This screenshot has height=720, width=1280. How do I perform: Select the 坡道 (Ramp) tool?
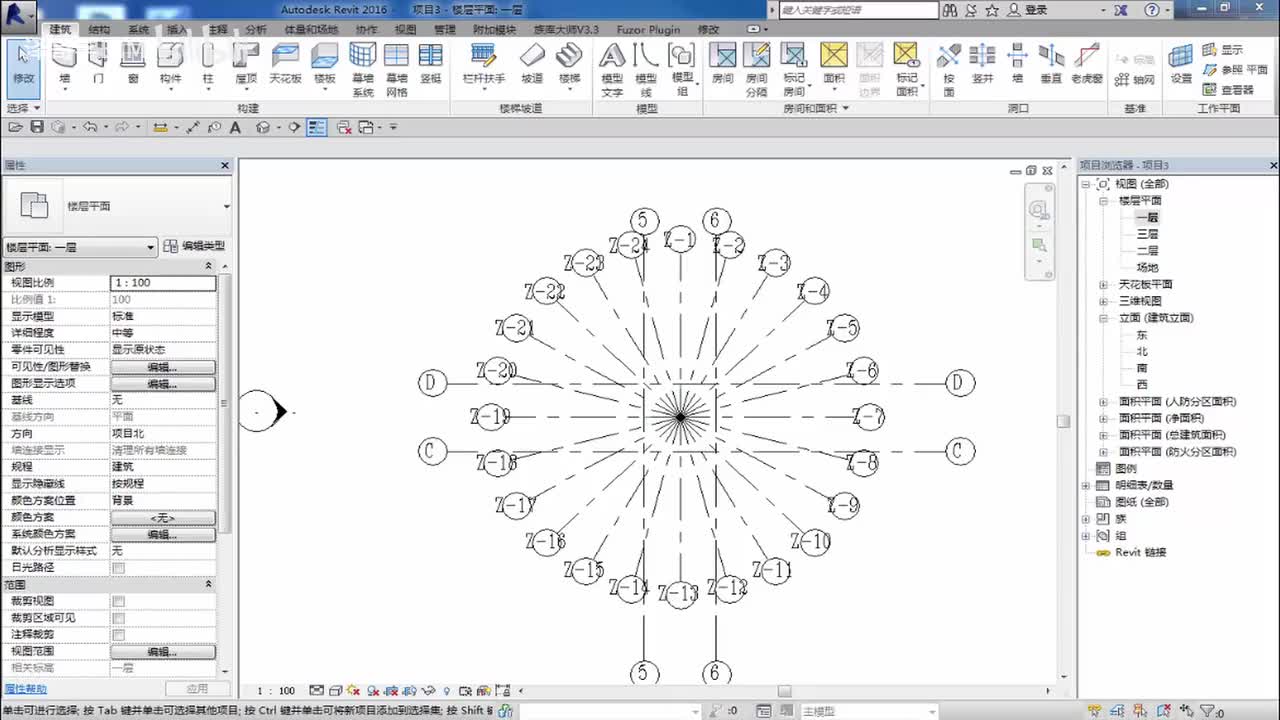(532, 64)
